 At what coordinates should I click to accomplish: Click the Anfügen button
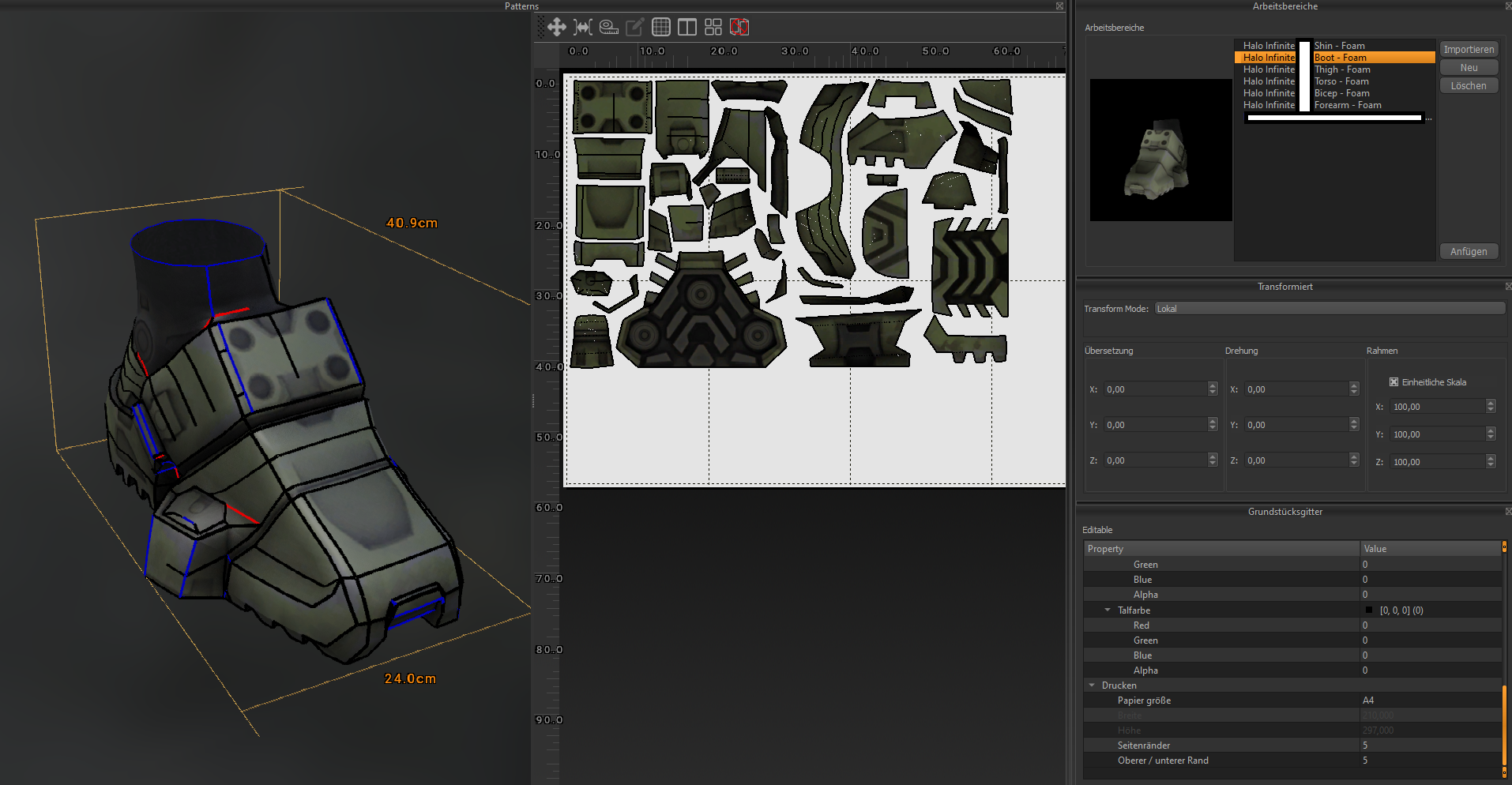pyautogui.click(x=1469, y=252)
